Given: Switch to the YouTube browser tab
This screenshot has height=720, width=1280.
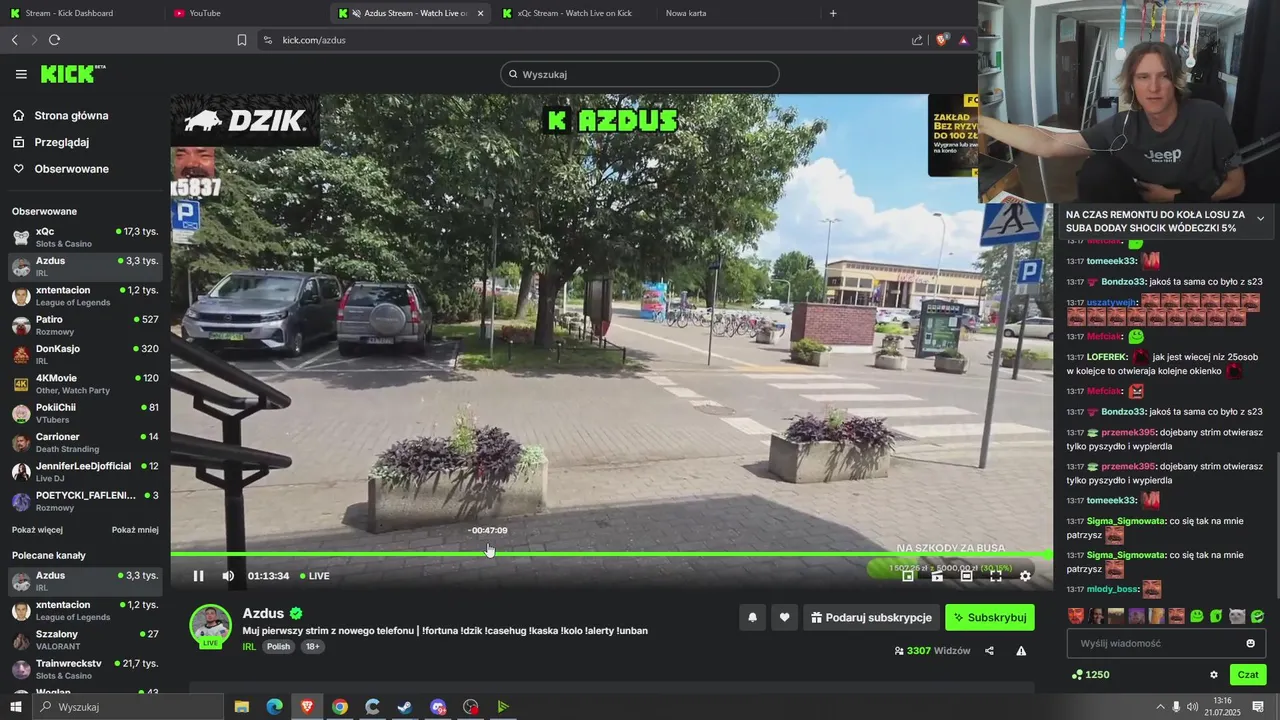Looking at the screenshot, I should (245, 13).
